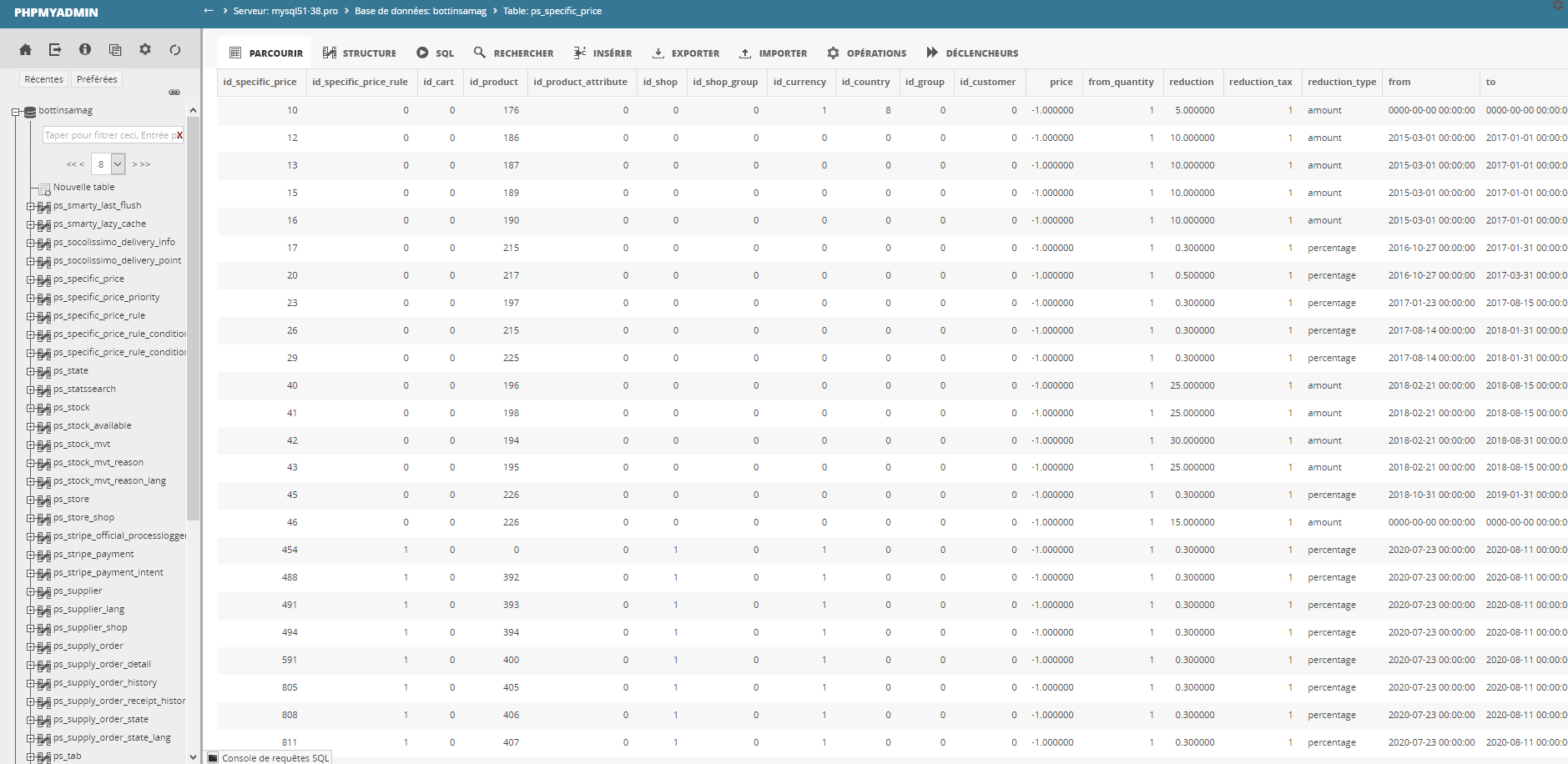This screenshot has height=764, width=1568.
Task: Go to next tables page >>>
Action: coord(141,164)
